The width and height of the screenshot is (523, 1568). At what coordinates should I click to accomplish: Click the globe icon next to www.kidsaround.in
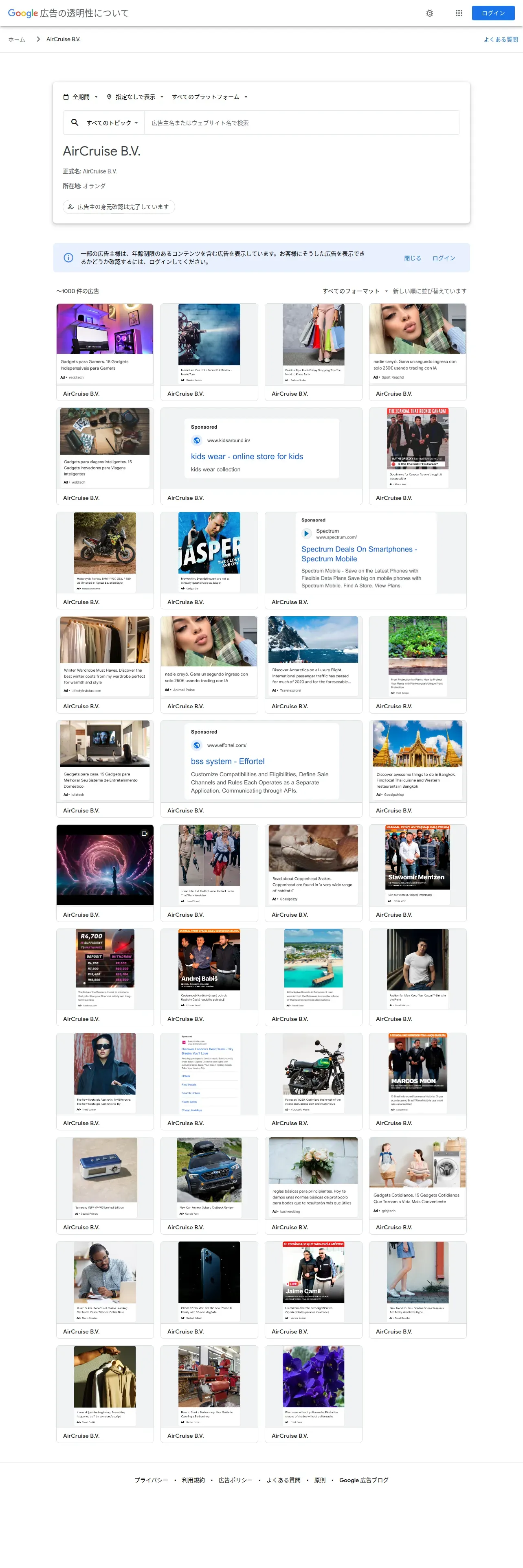pyautogui.click(x=197, y=440)
